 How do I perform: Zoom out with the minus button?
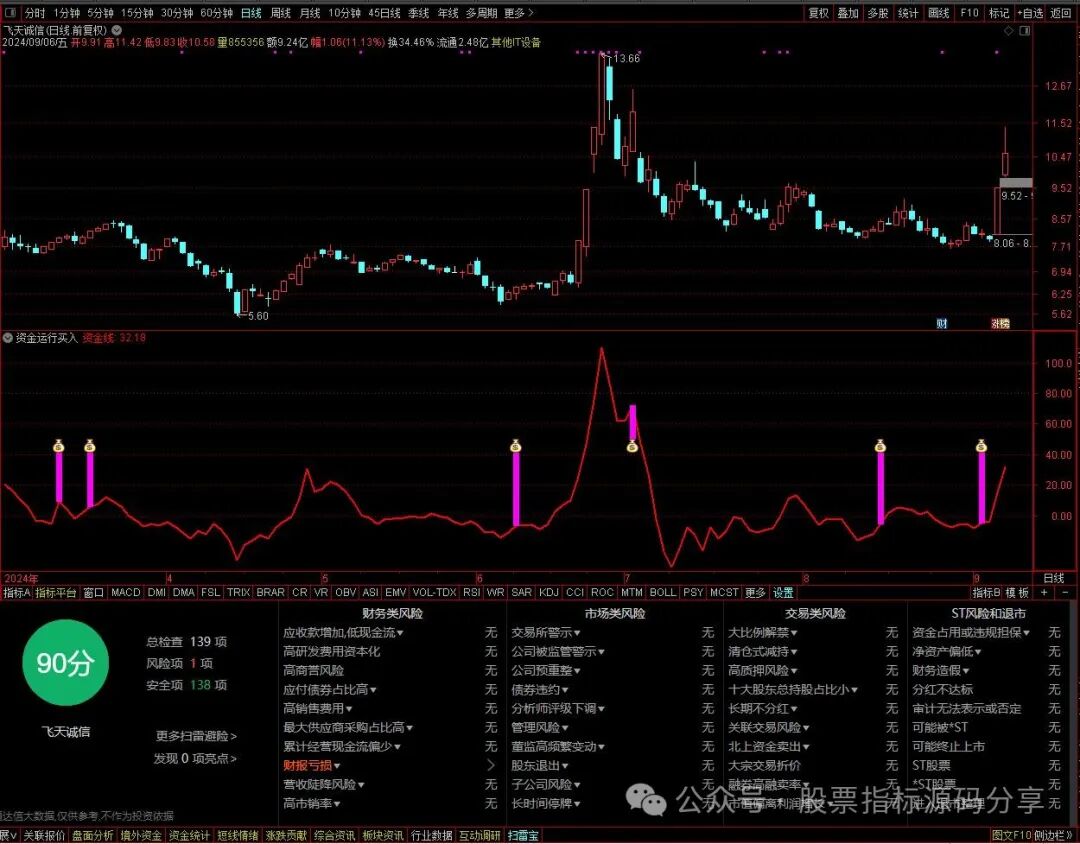point(1066,593)
